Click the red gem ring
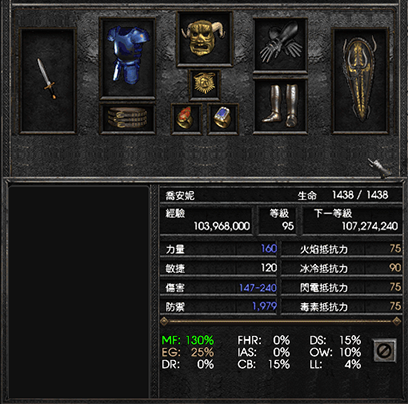The image size is (408, 404). tap(185, 117)
